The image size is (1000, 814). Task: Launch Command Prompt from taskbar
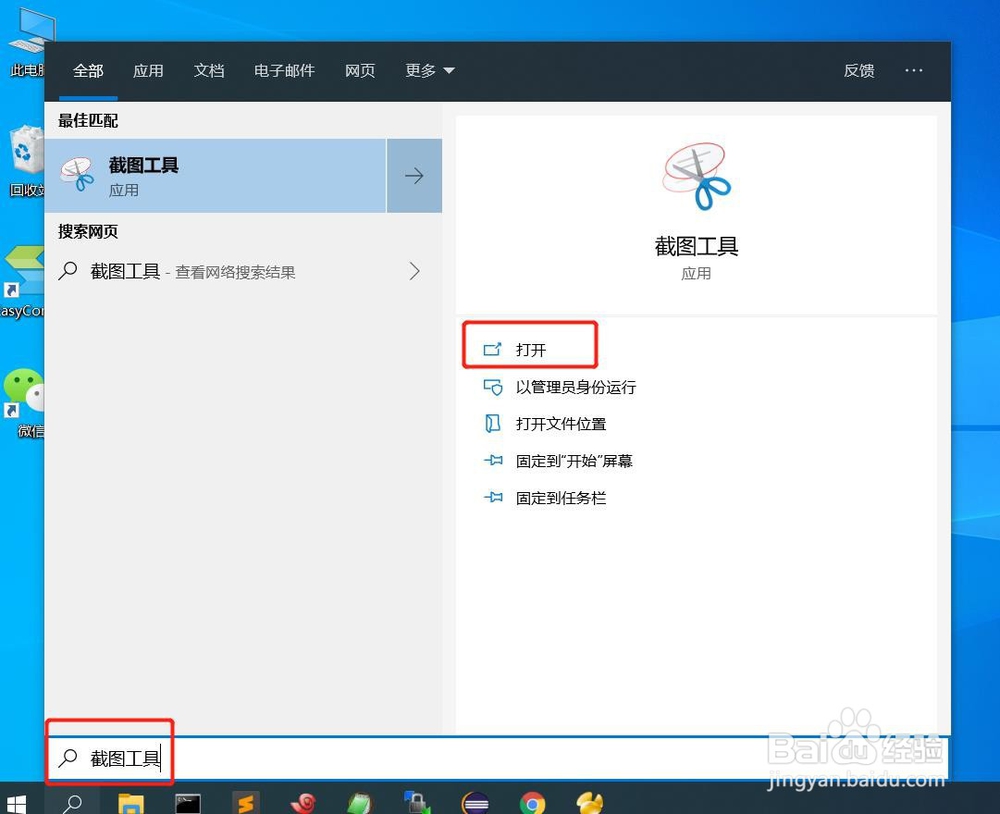pos(188,803)
